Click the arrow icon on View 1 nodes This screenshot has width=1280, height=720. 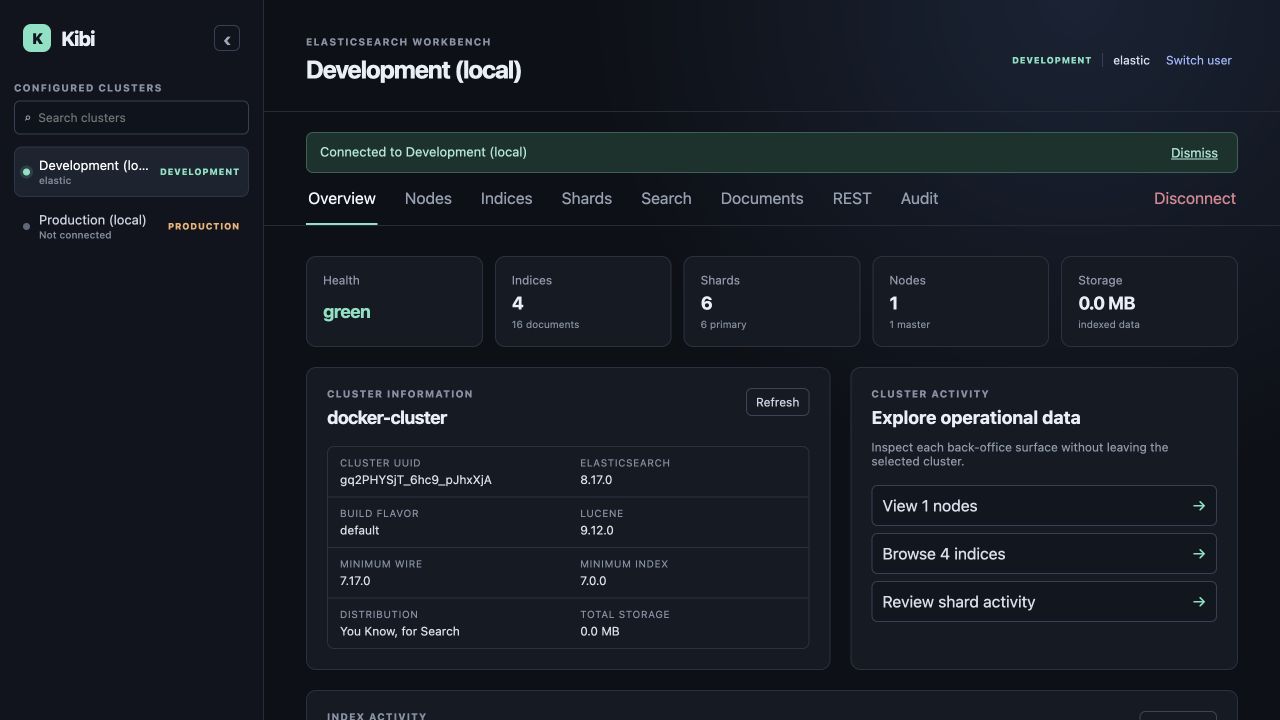(x=1198, y=506)
